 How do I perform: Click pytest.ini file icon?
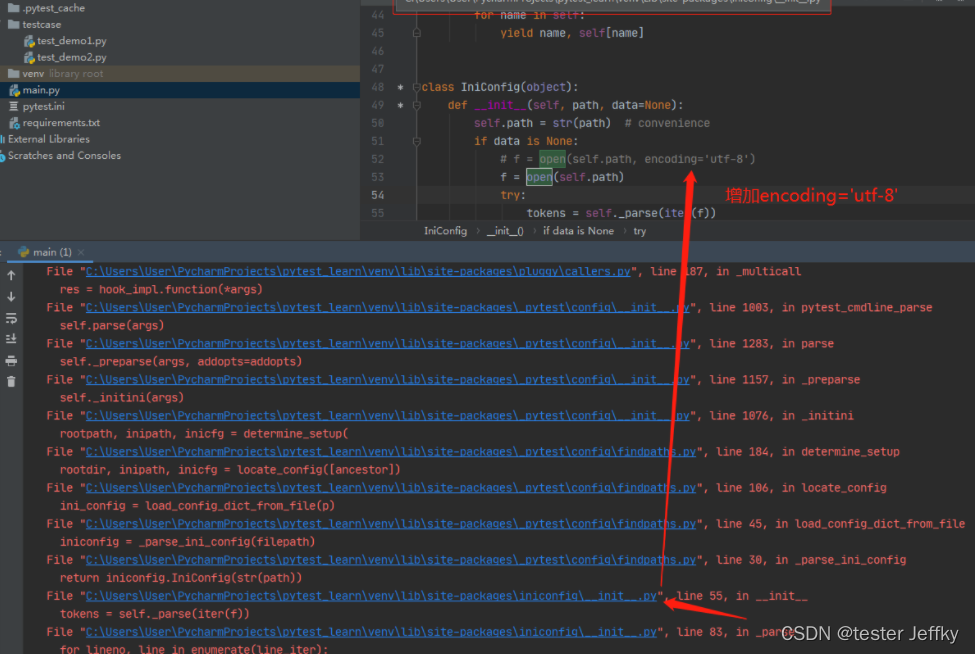click(14, 106)
